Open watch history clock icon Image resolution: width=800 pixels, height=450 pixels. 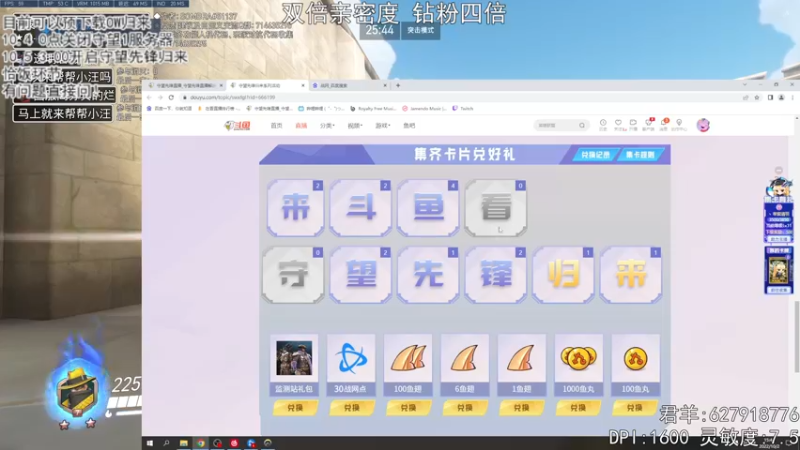(x=603, y=124)
